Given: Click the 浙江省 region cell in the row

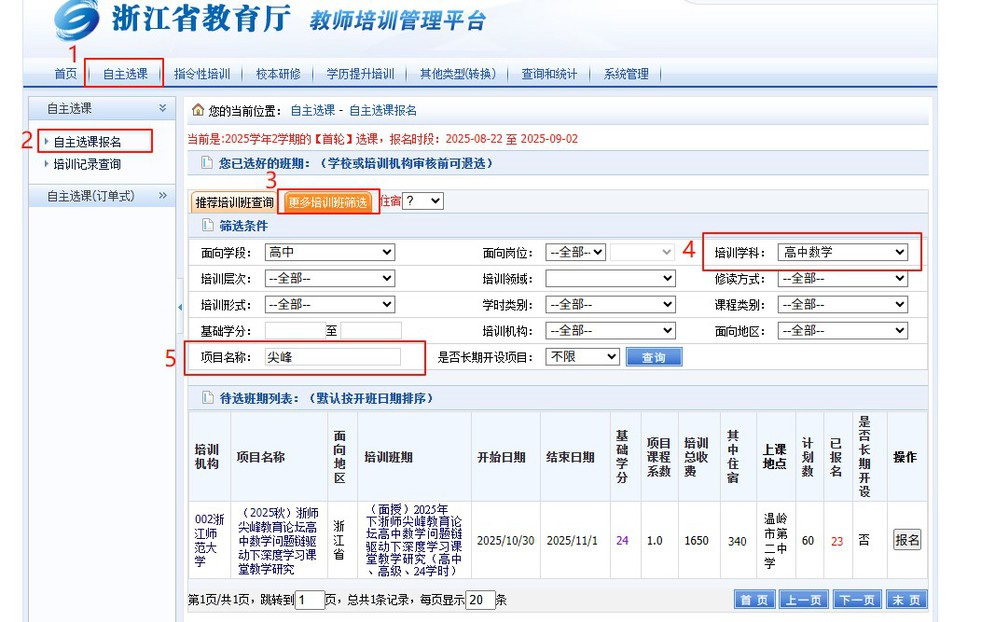Looking at the screenshot, I should click(340, 540).
